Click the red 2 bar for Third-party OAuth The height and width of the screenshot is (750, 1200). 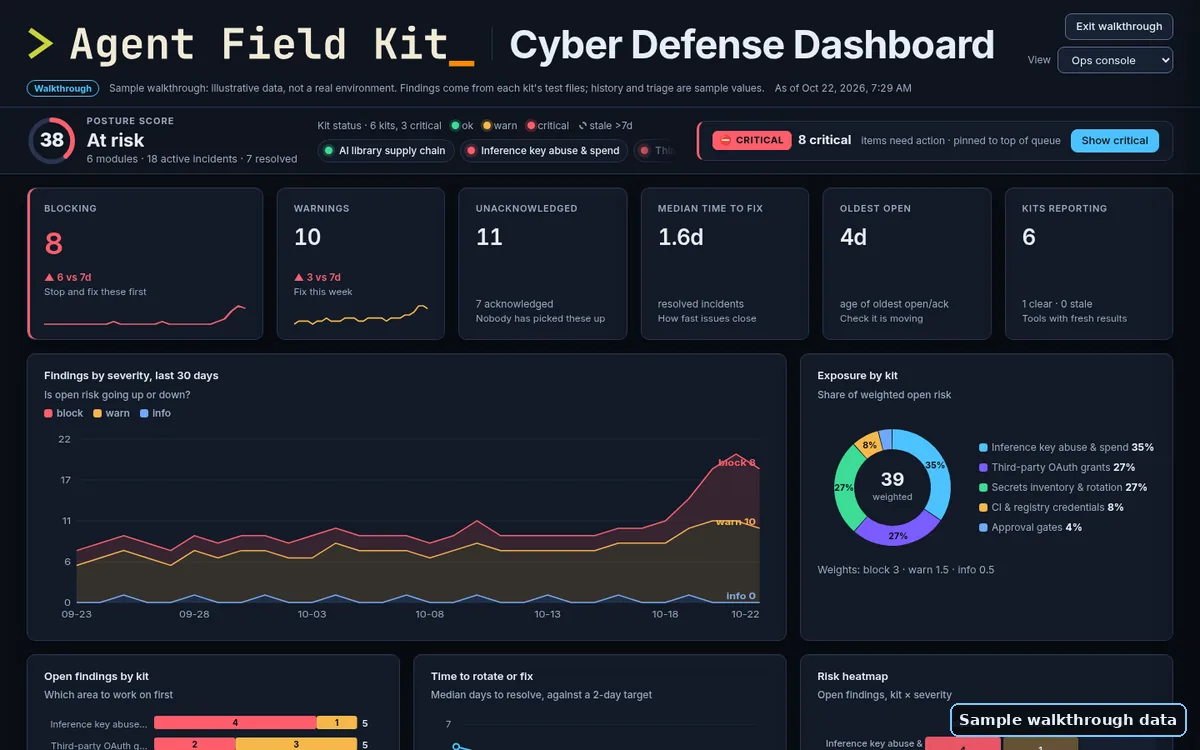(x=195, y=744)
